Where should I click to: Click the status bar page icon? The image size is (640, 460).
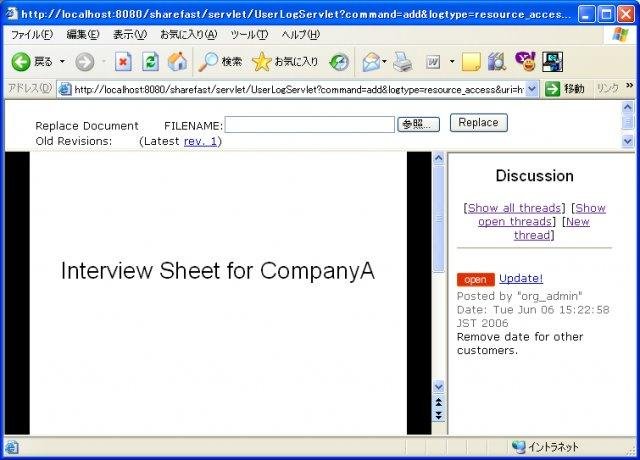tap(11, 448)
